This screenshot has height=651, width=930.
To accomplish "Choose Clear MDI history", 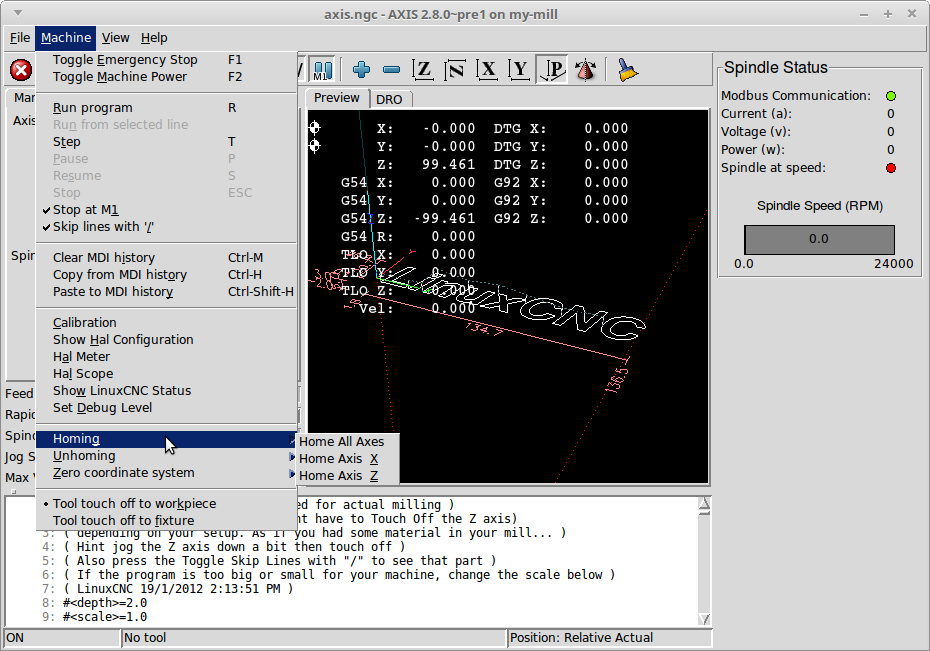I will point(166,258).
